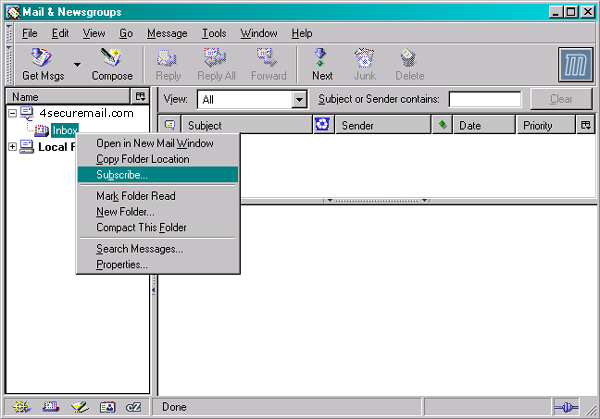Screen dimensions: 600x419
Task: Open Compose to write a new message
Action: click(112, 64)
